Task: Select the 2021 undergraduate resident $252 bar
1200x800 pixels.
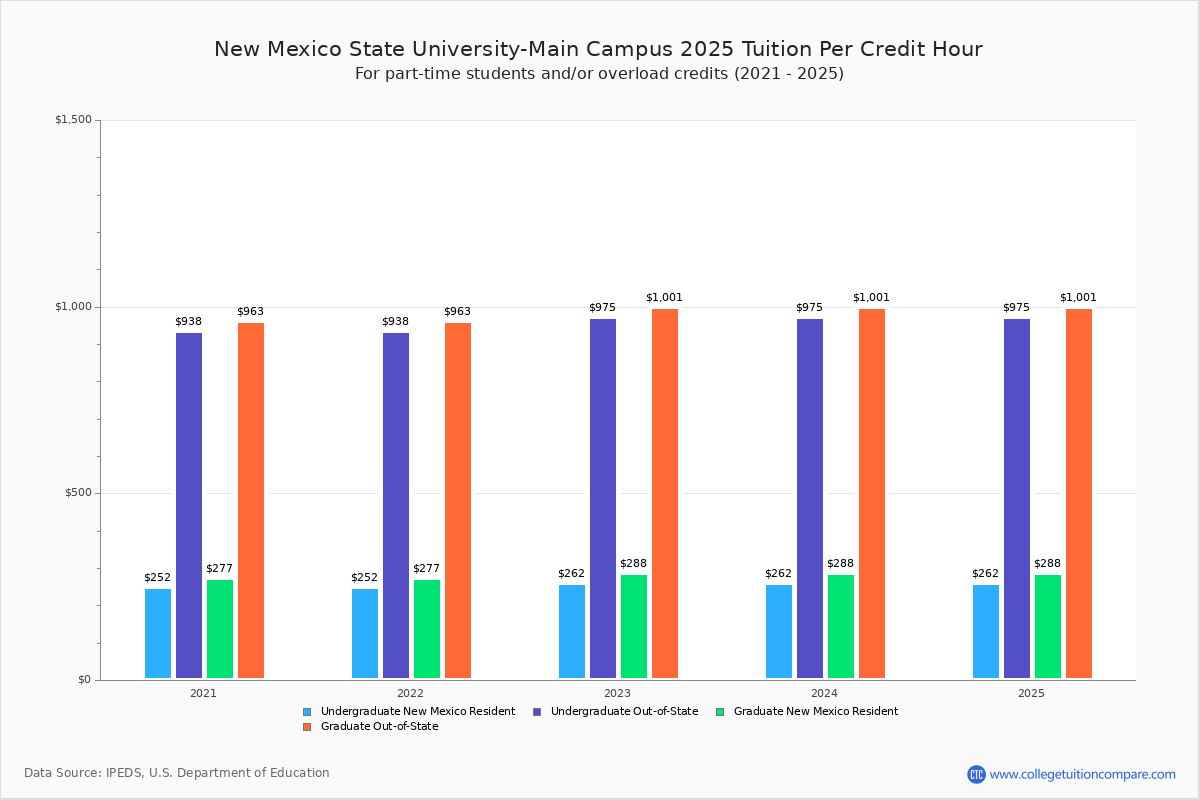Action: (x=158, y=633)
